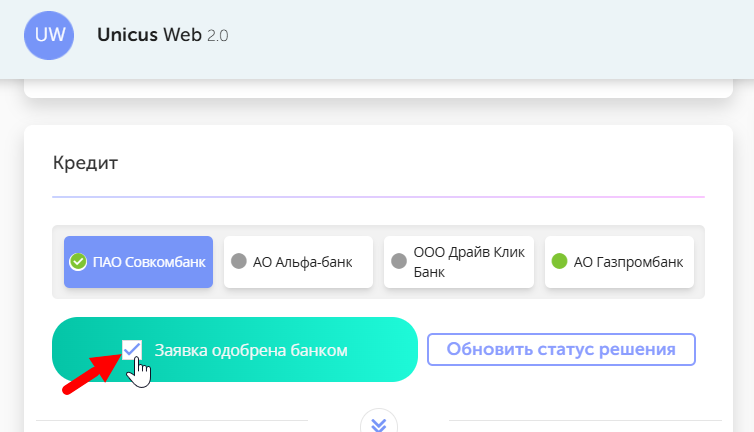Click gradient divider line under Кредит
The height and width of the screenshot is (432, 754).
click(378, 197)
